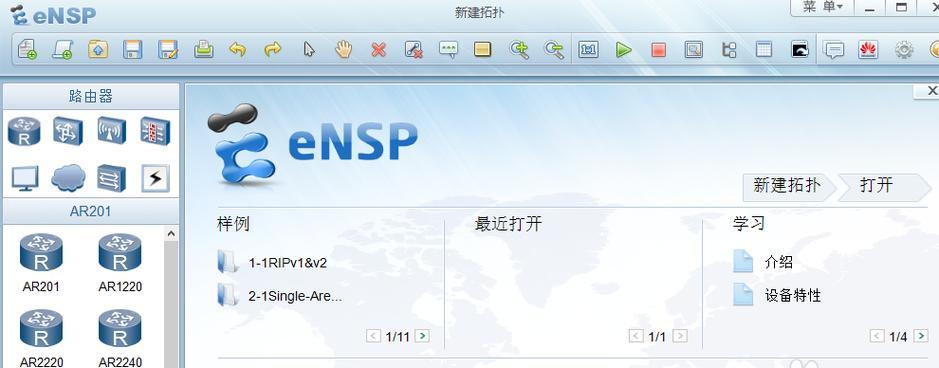Click the Save As icon with pencil
The image size is (939, 368).
point(168,49)
